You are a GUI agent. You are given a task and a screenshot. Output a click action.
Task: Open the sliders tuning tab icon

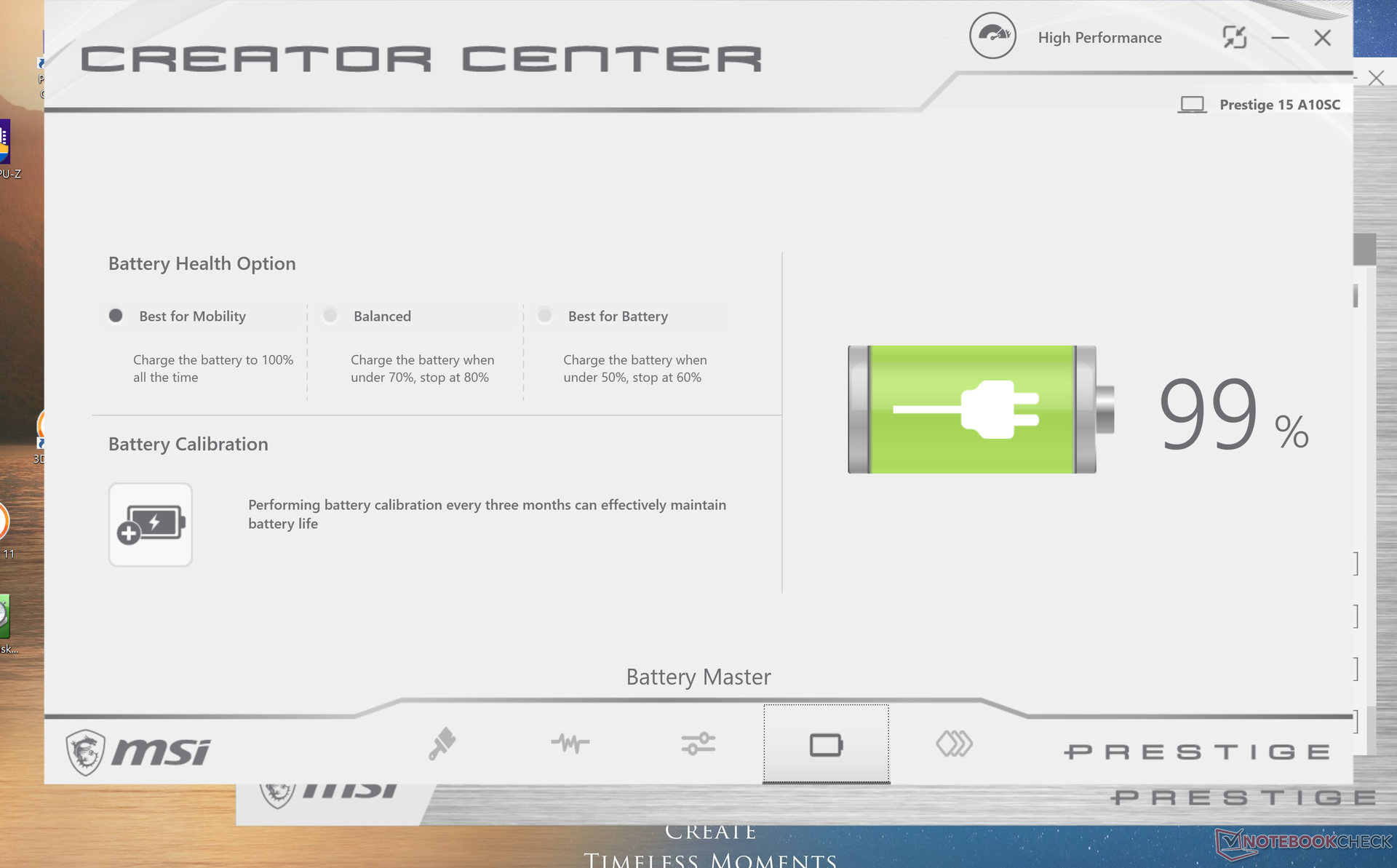(698, 744)
